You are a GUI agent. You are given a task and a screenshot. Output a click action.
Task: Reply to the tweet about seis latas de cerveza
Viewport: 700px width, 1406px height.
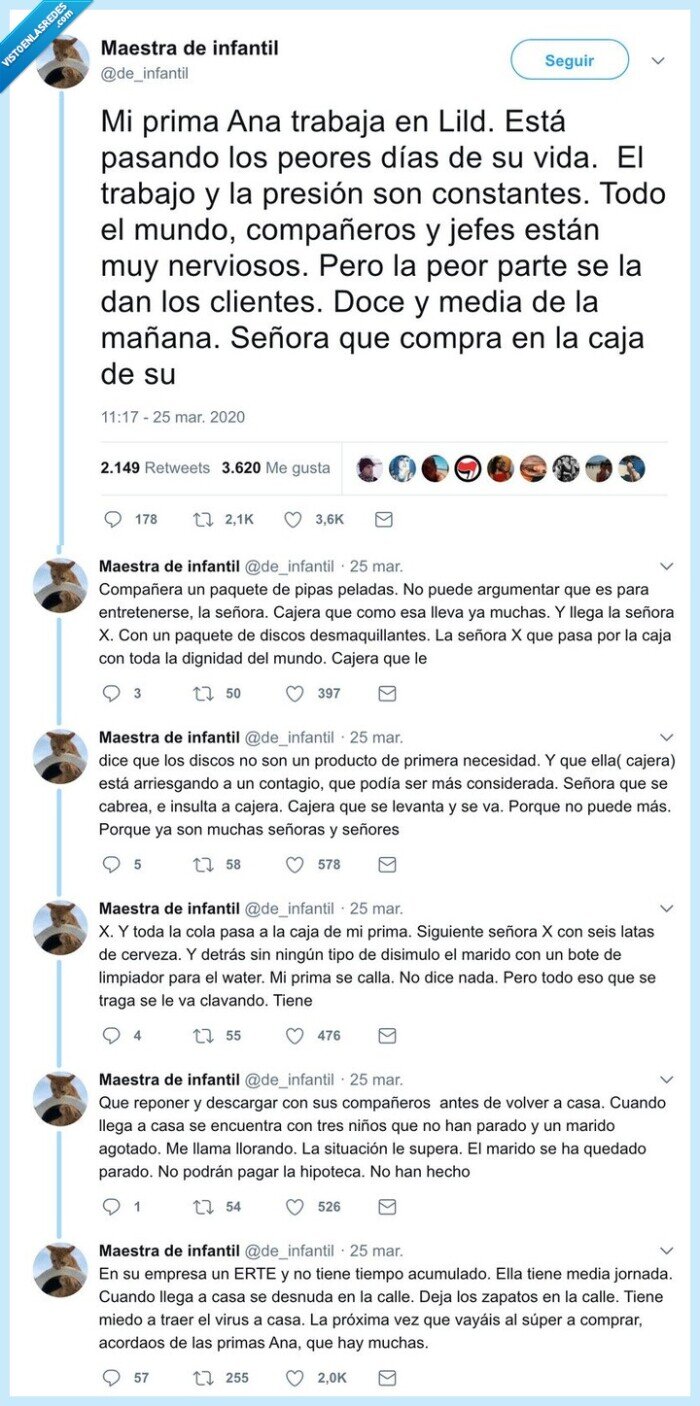coord(113,1035)
